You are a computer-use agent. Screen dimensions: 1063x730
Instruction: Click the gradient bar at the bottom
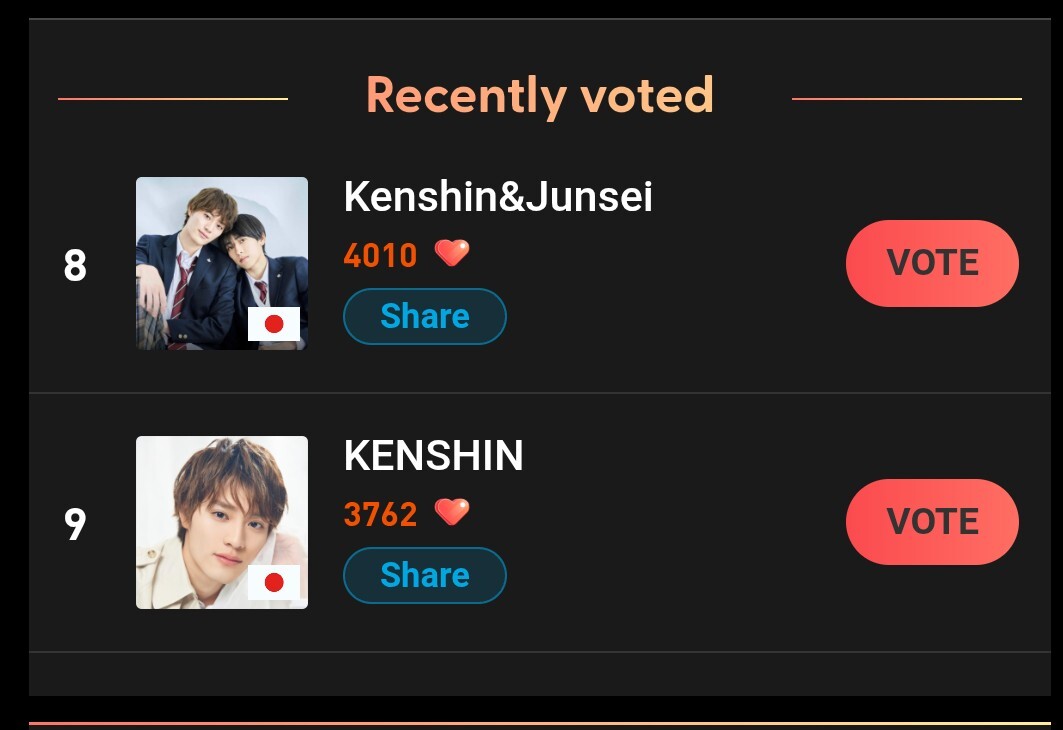tap(540, 724)
